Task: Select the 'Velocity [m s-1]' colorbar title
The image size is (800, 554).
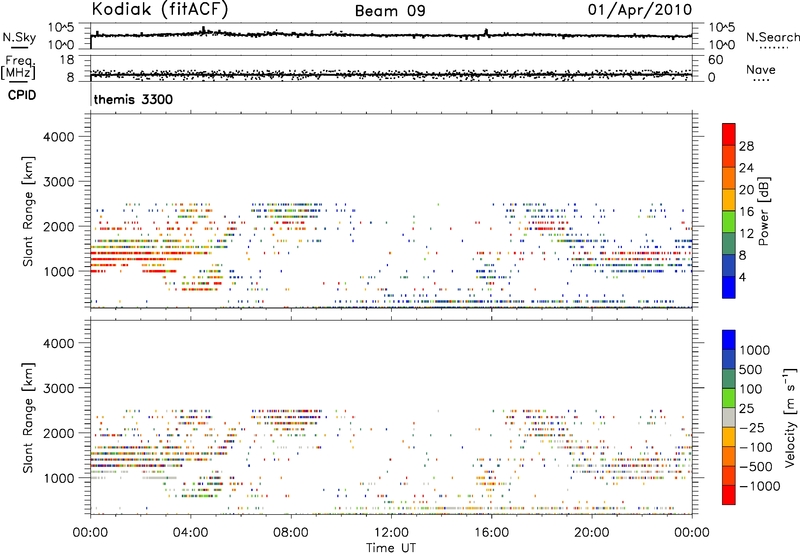Action: (x=790, y=418)
